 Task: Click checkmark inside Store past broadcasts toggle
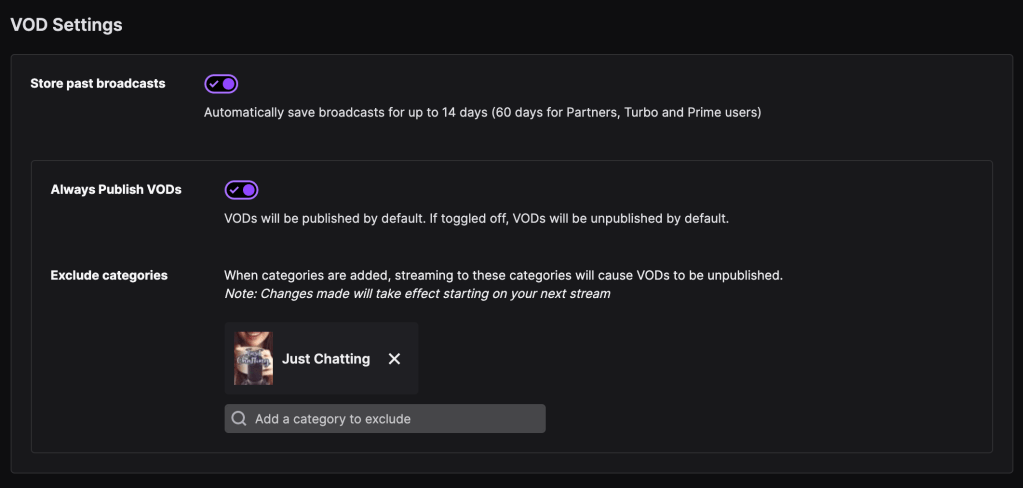pyautogui.click(x=214, y=84)
